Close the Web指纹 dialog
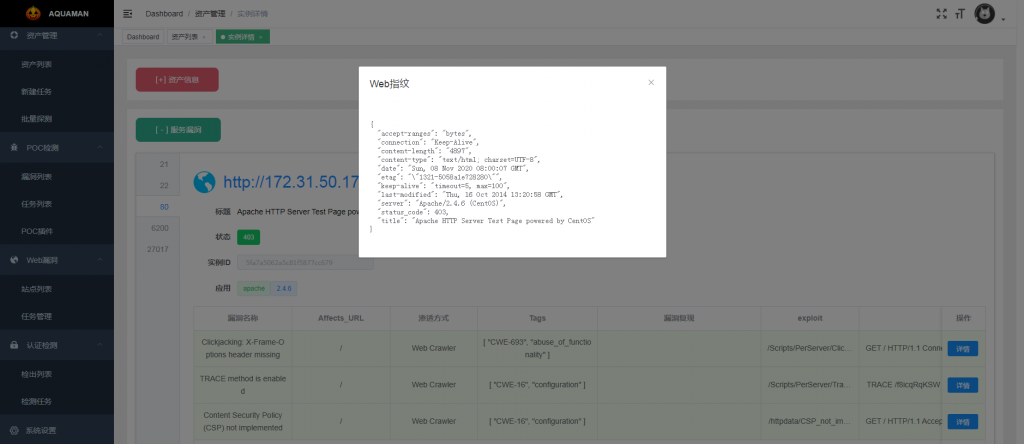Screen dimensions: 1024x444 coord(650,82)
